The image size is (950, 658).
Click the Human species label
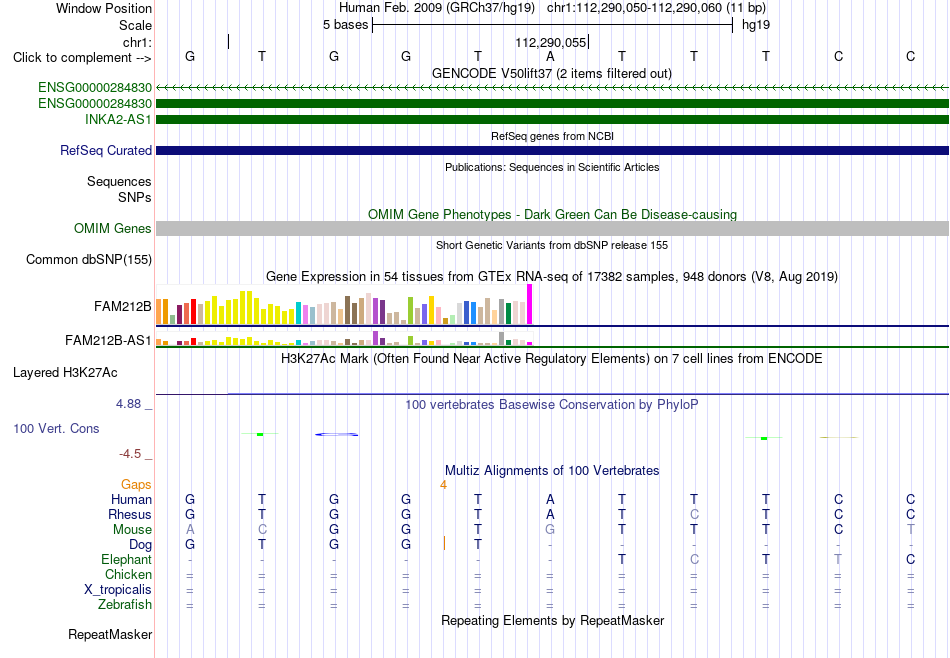tap(131, 499)
